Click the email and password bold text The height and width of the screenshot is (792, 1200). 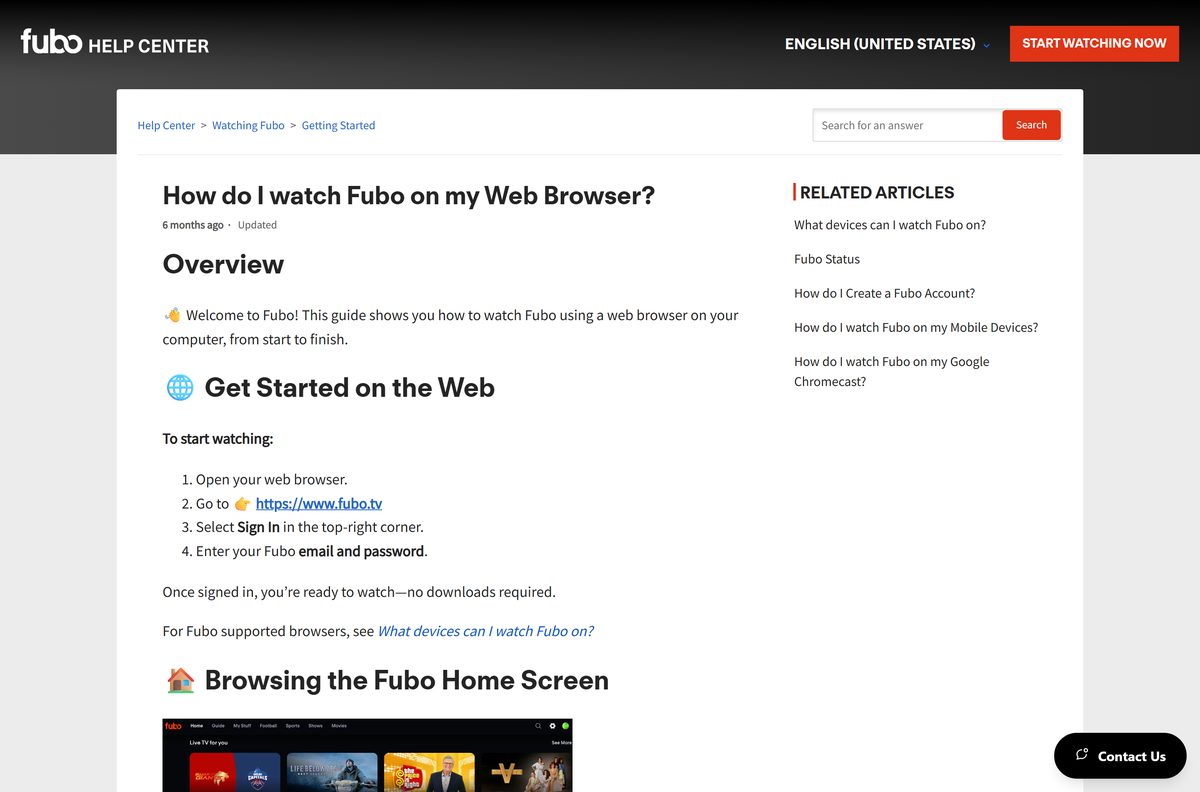[362, 551]
